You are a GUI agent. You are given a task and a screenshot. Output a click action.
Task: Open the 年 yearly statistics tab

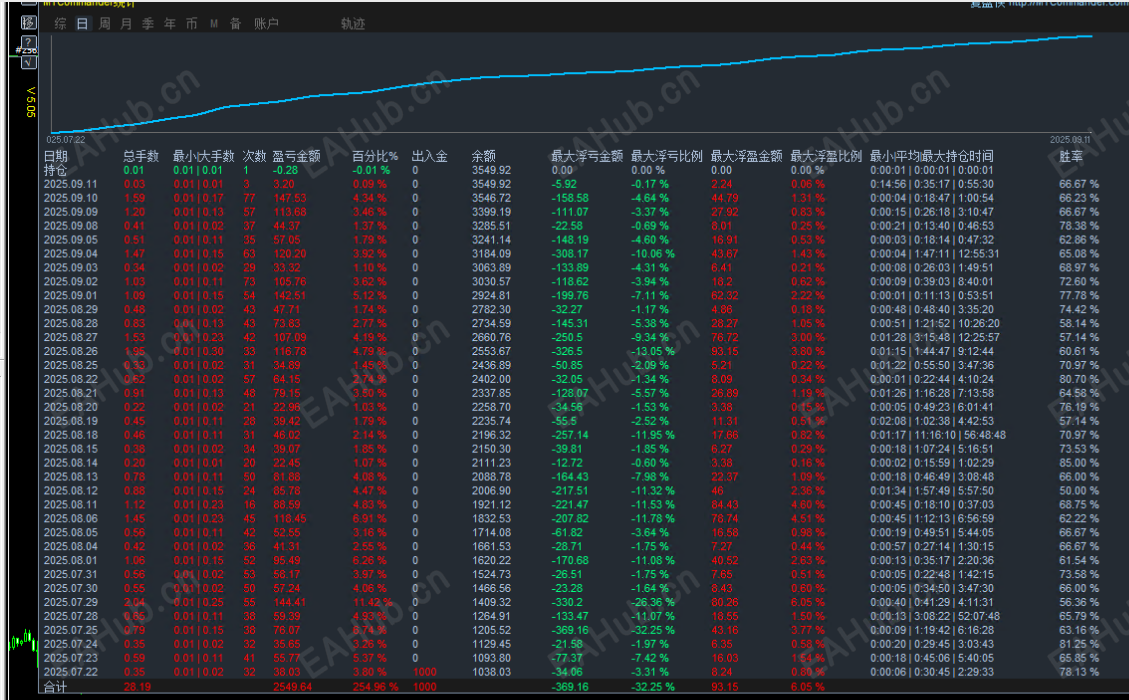coord(170,24)
